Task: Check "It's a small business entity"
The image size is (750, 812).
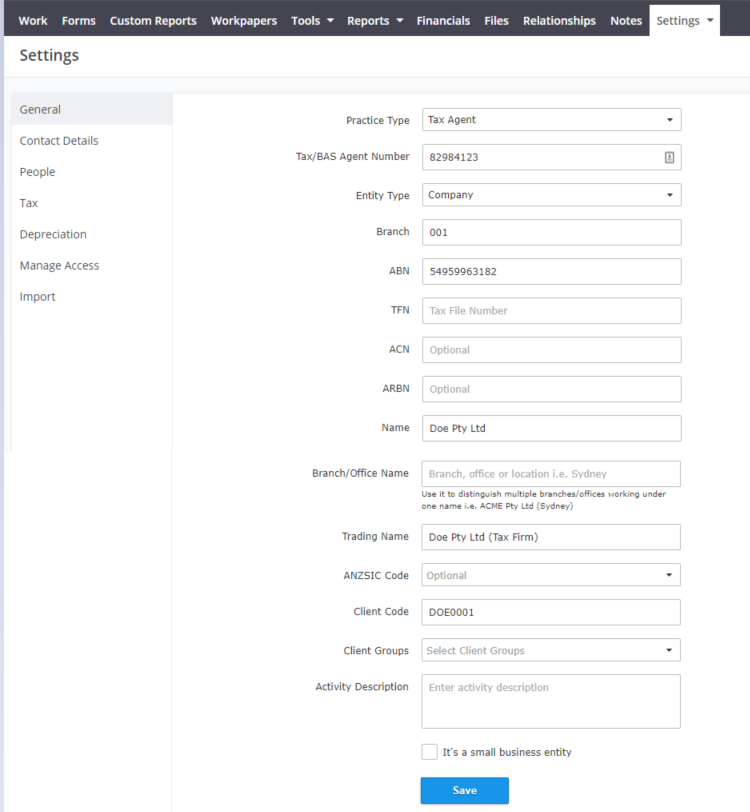Action: coord(429,751)
